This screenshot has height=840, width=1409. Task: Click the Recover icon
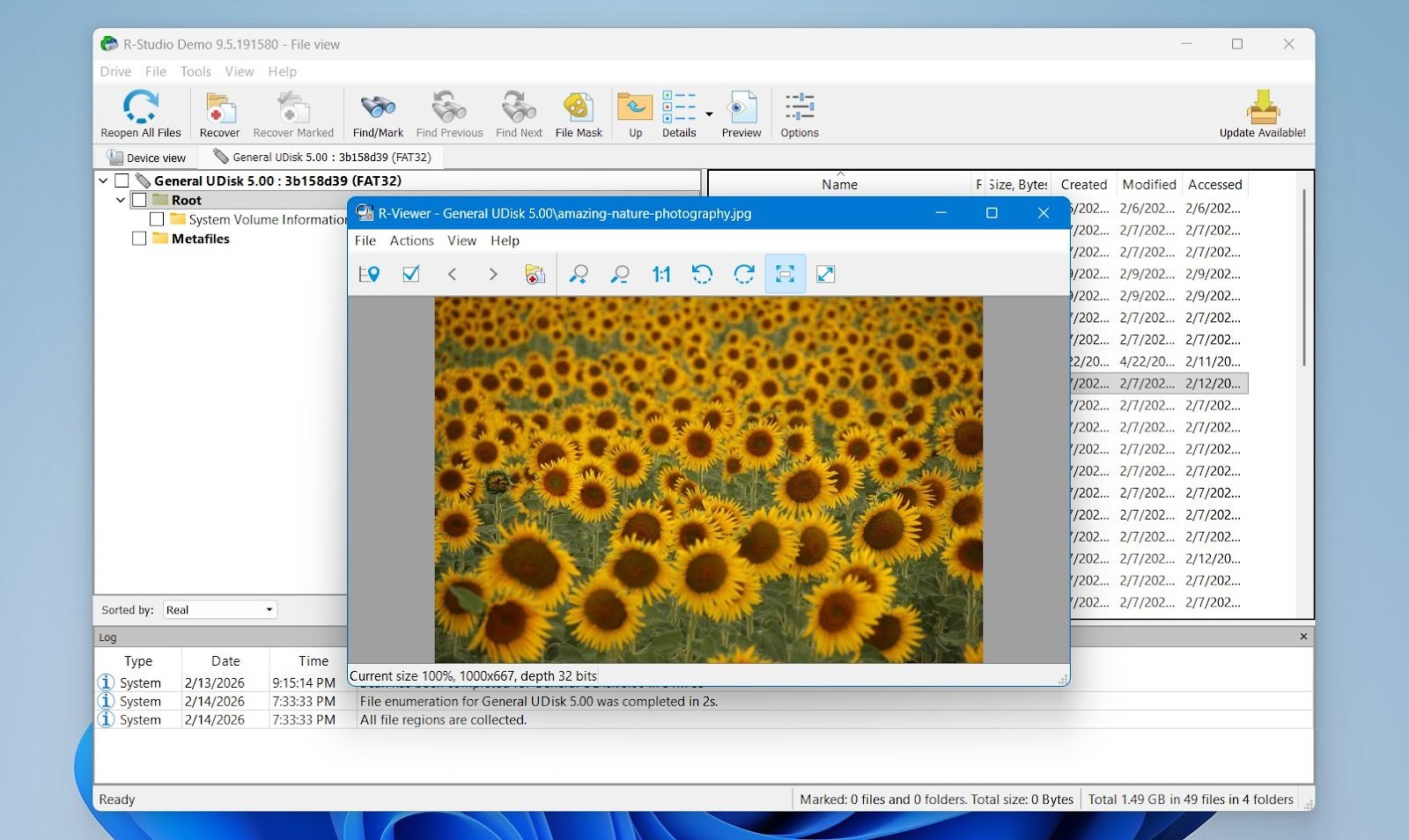[x=219, y=113]
